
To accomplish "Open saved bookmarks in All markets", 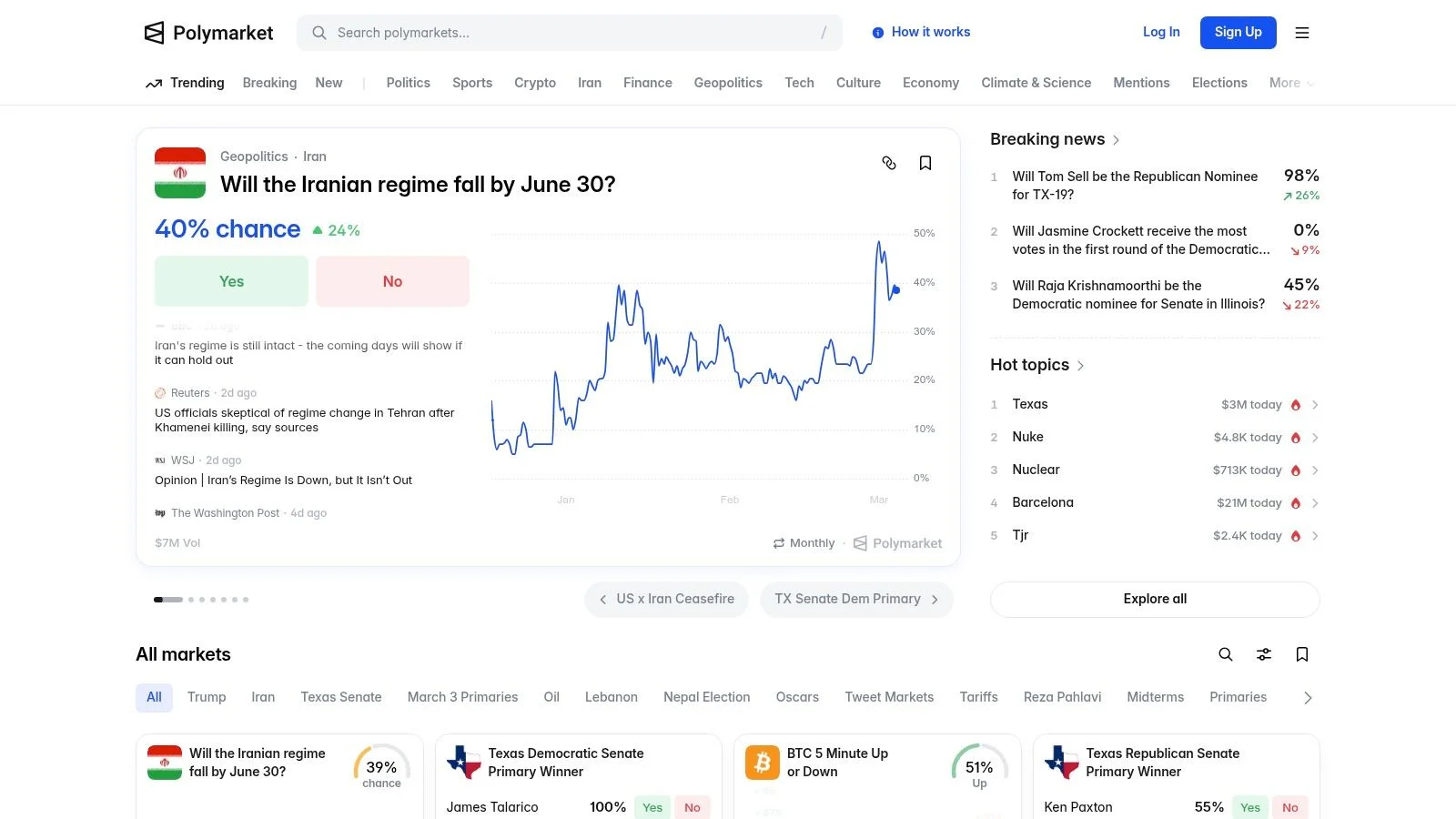I will (x=1302, y=654).
